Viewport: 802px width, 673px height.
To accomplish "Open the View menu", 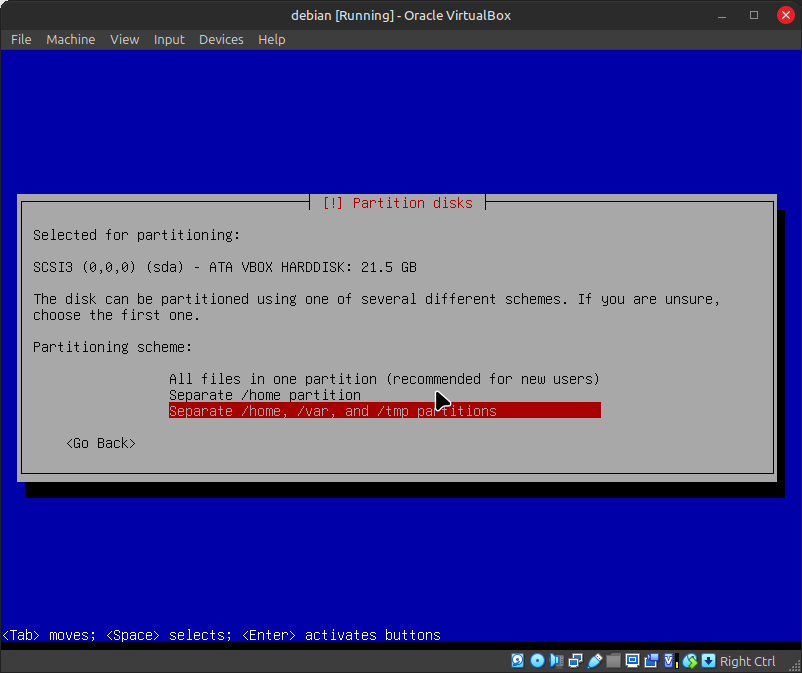I will [125, 39].
